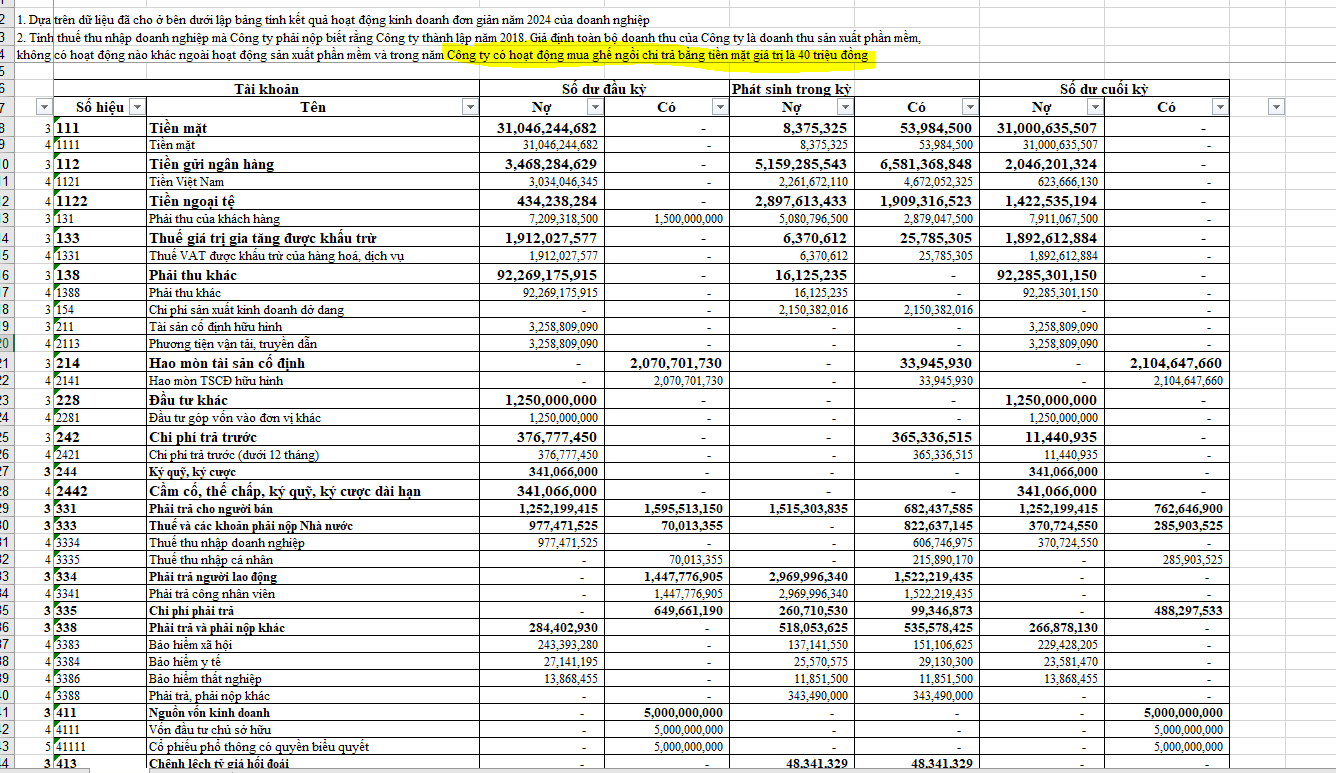Click the Nguồn vốn kinh doanh cell
Viewport: 1336px width, 773px height.
tap(208, 713)
